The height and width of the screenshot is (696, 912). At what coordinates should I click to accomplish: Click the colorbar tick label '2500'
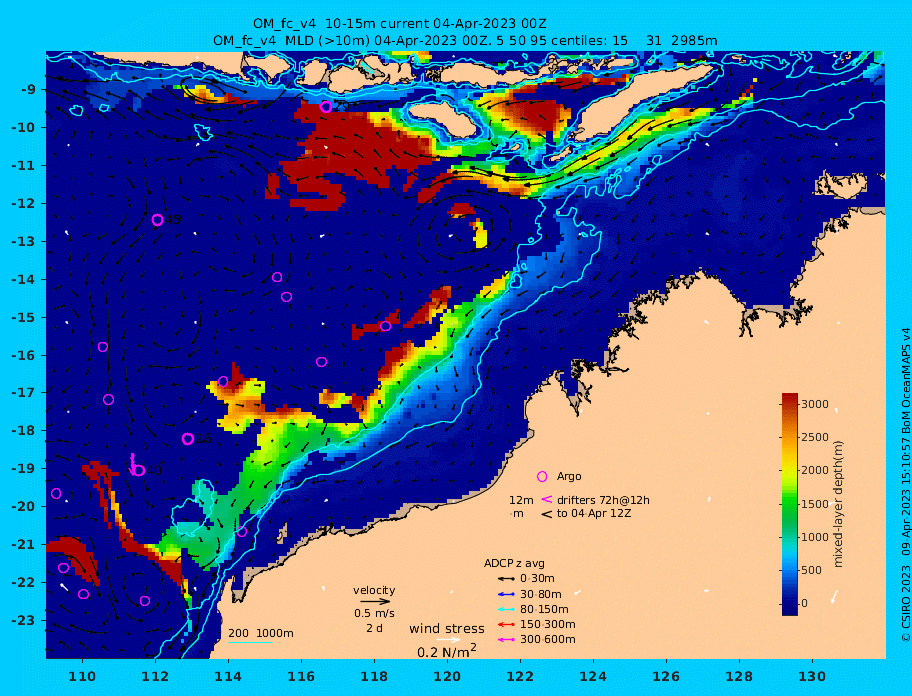coord(815,437)
